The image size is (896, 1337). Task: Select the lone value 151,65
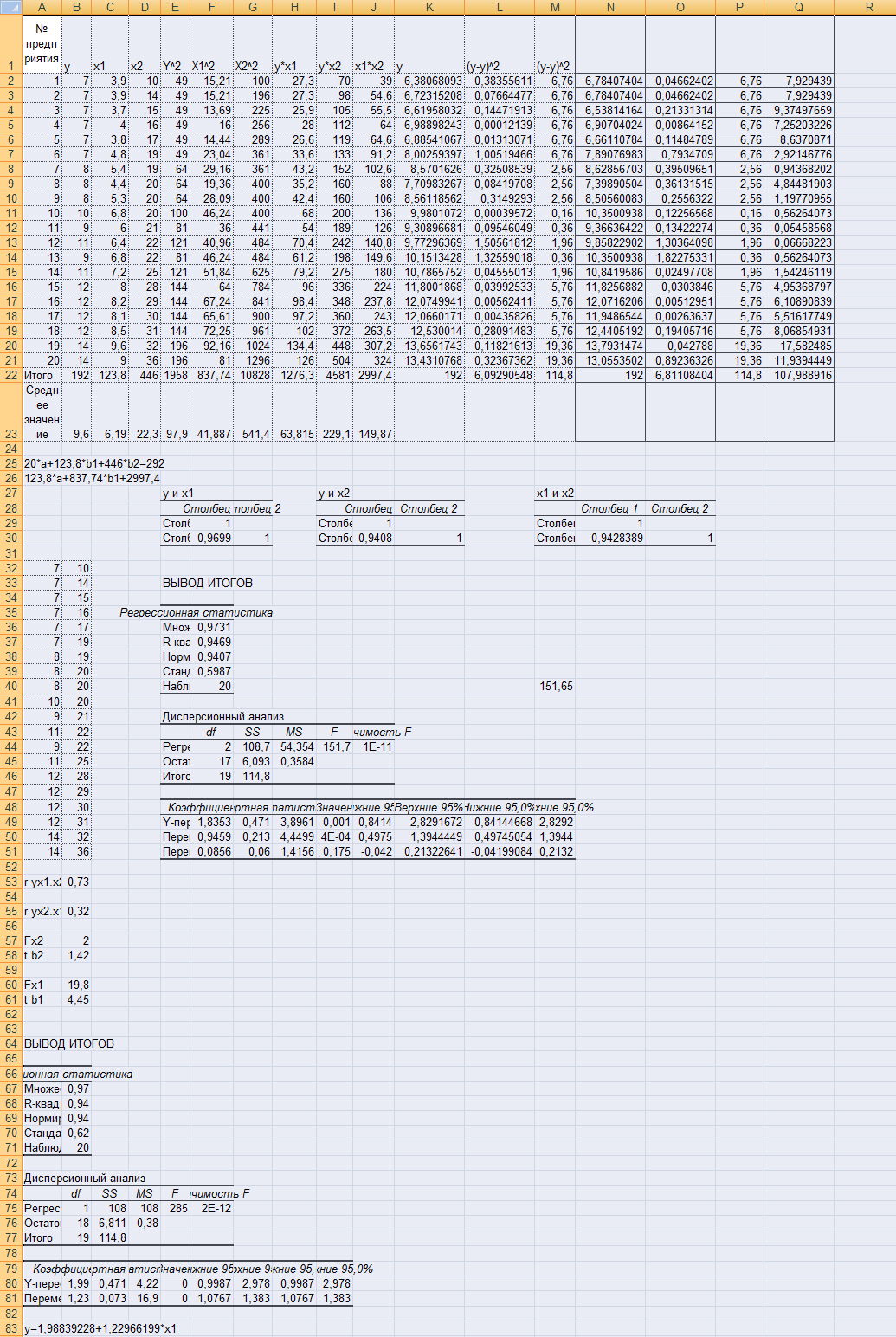[555, 686]
